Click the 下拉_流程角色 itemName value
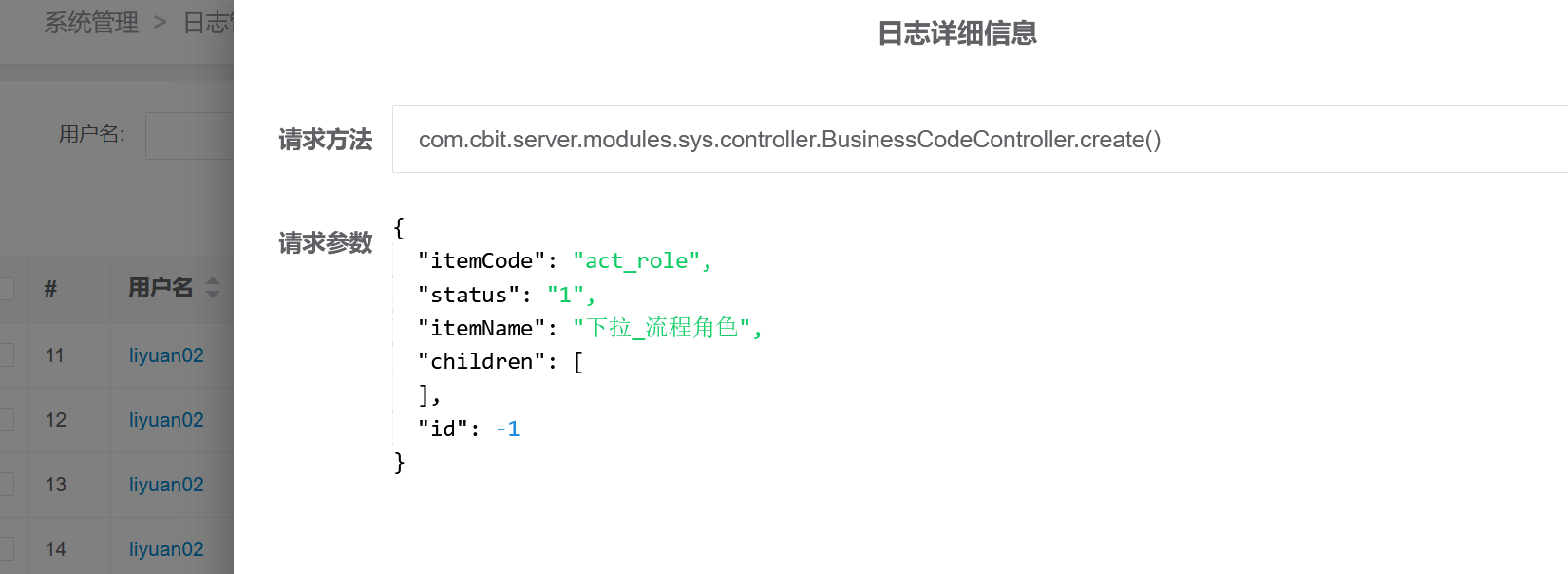1568x574 pixels. (x=662, y=328)
